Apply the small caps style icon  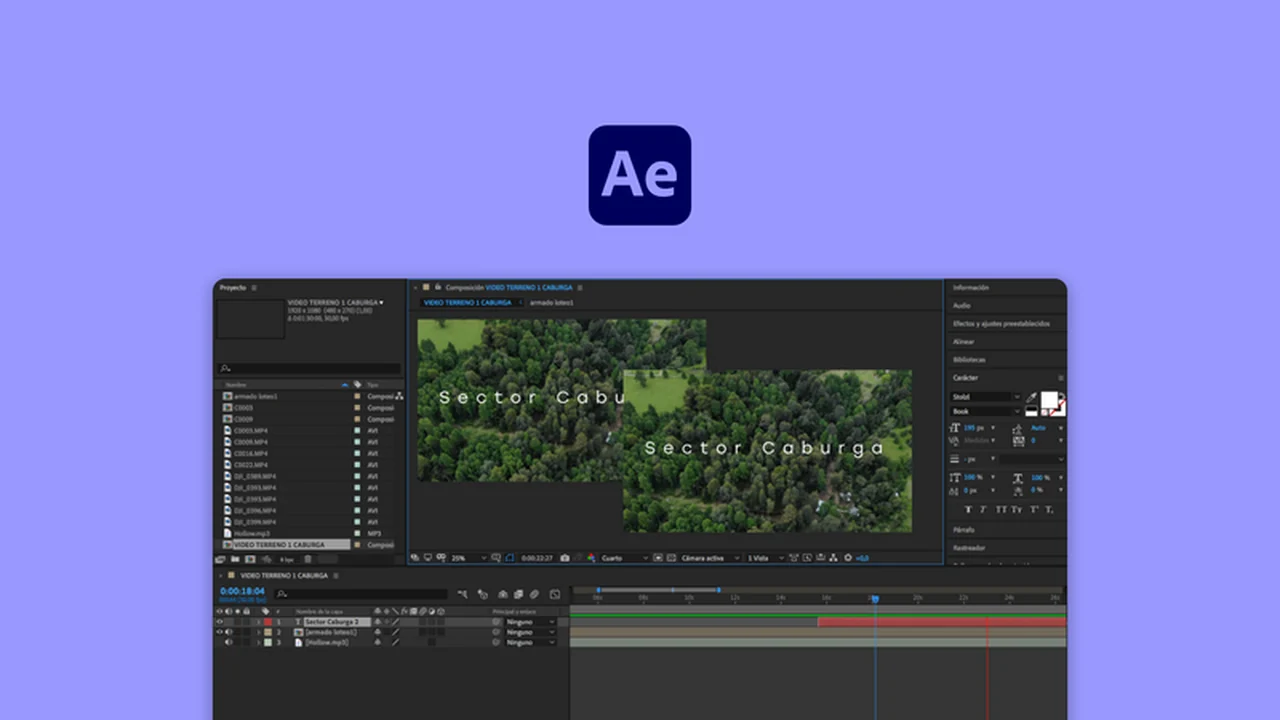click(1017, 509)
